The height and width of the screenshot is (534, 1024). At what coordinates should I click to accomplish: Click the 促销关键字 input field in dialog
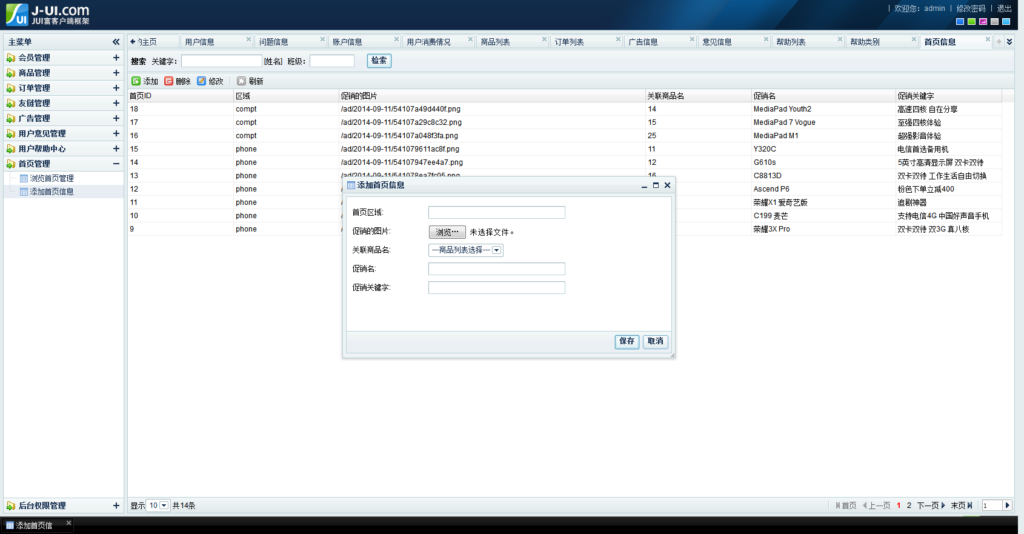click(496, 287)
